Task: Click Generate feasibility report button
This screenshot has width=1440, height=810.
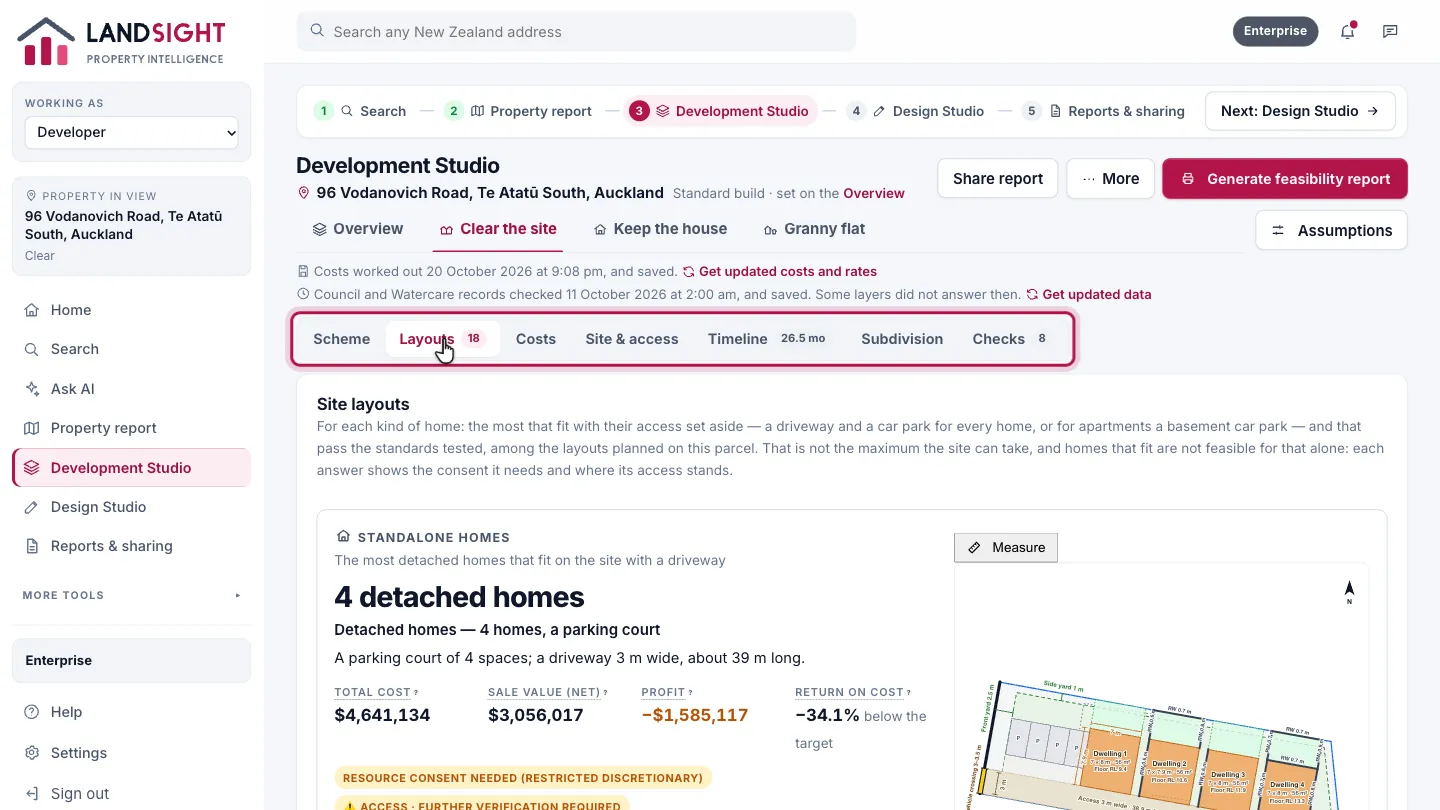Action: point(1285,179)
